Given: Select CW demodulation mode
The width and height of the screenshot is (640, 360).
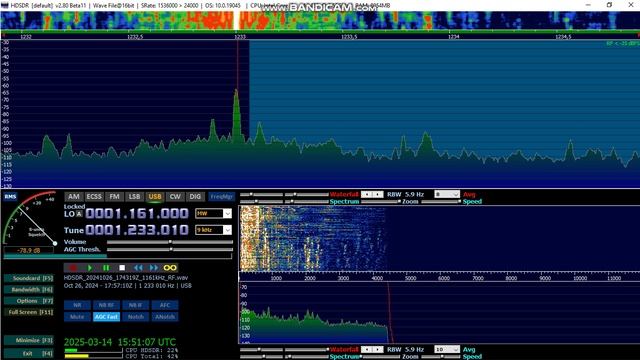Looking at the screenshot, I should (175, 197).
